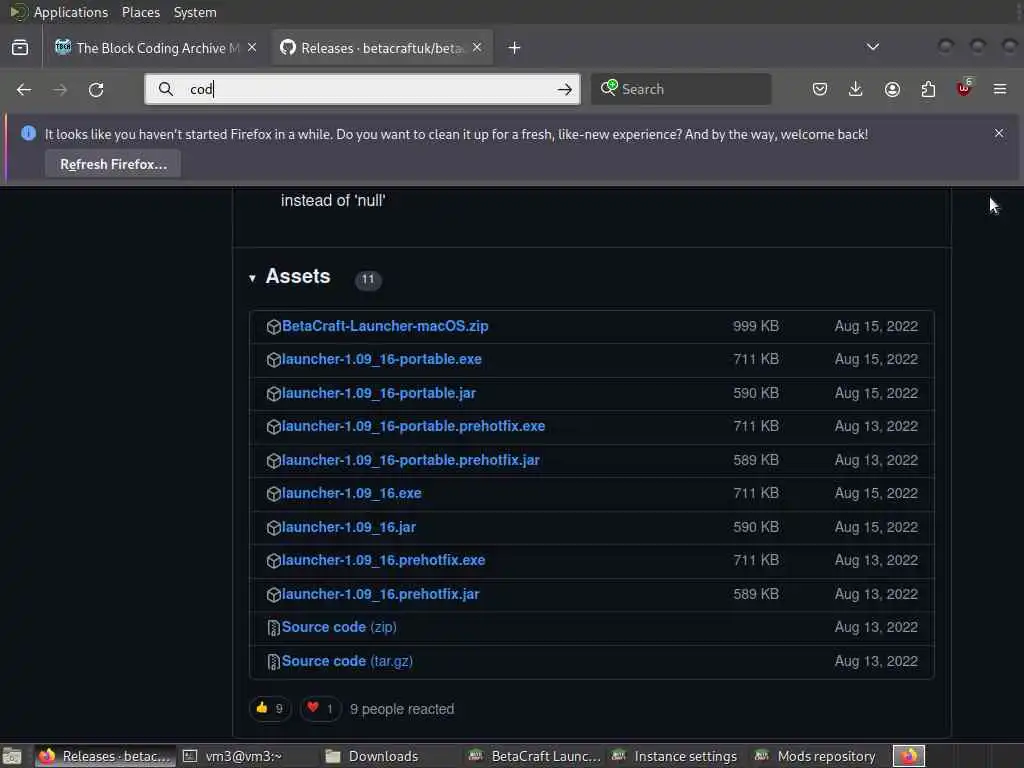1024x768 pixels.
Task: Click the Firefox workspace switcher icon
Action: tap(909, 756)
